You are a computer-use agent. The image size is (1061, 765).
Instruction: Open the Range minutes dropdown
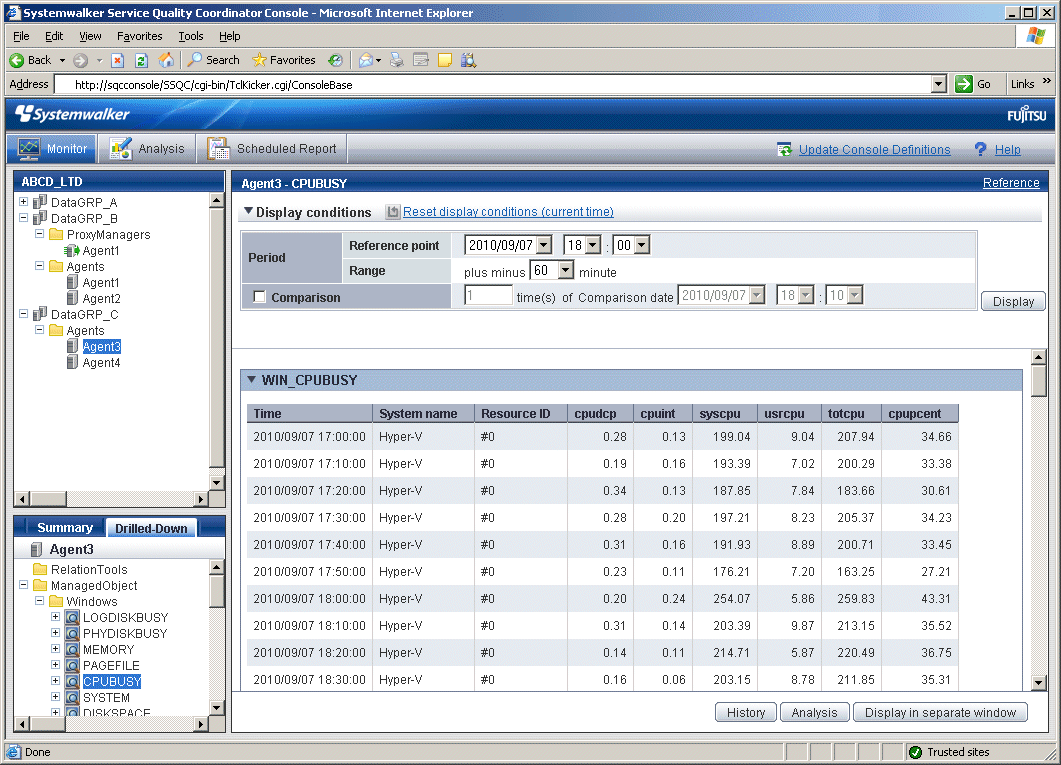pos(565,271)
